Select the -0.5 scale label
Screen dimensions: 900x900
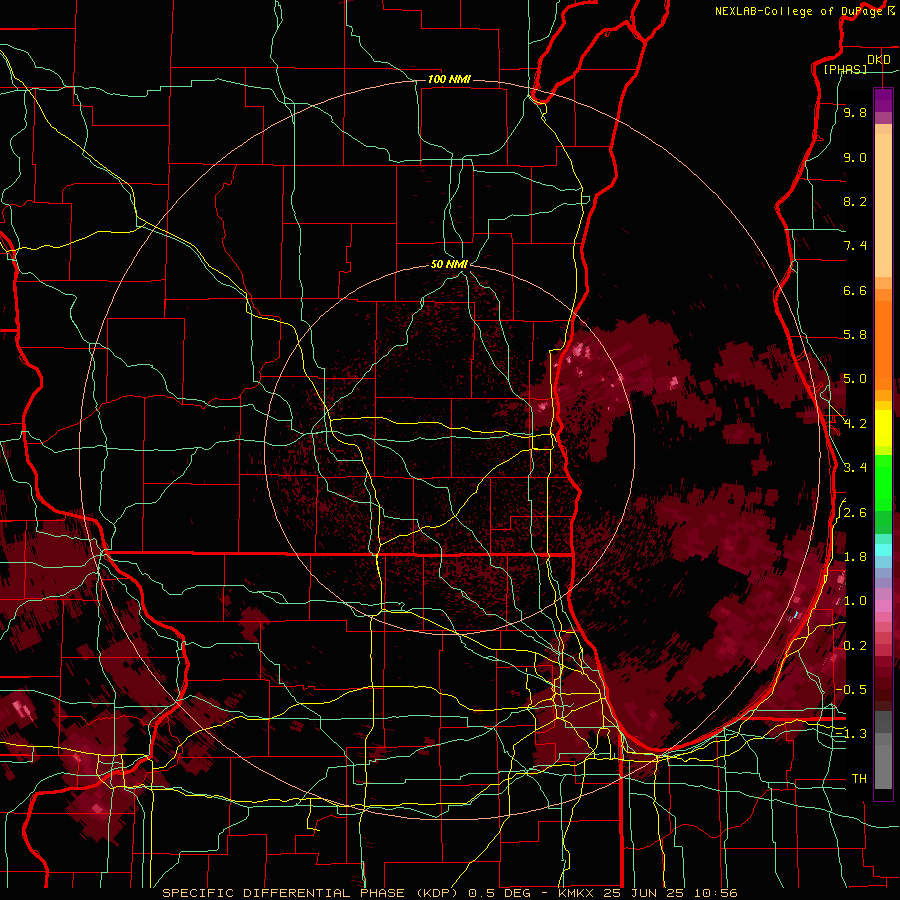pos(851,690)
